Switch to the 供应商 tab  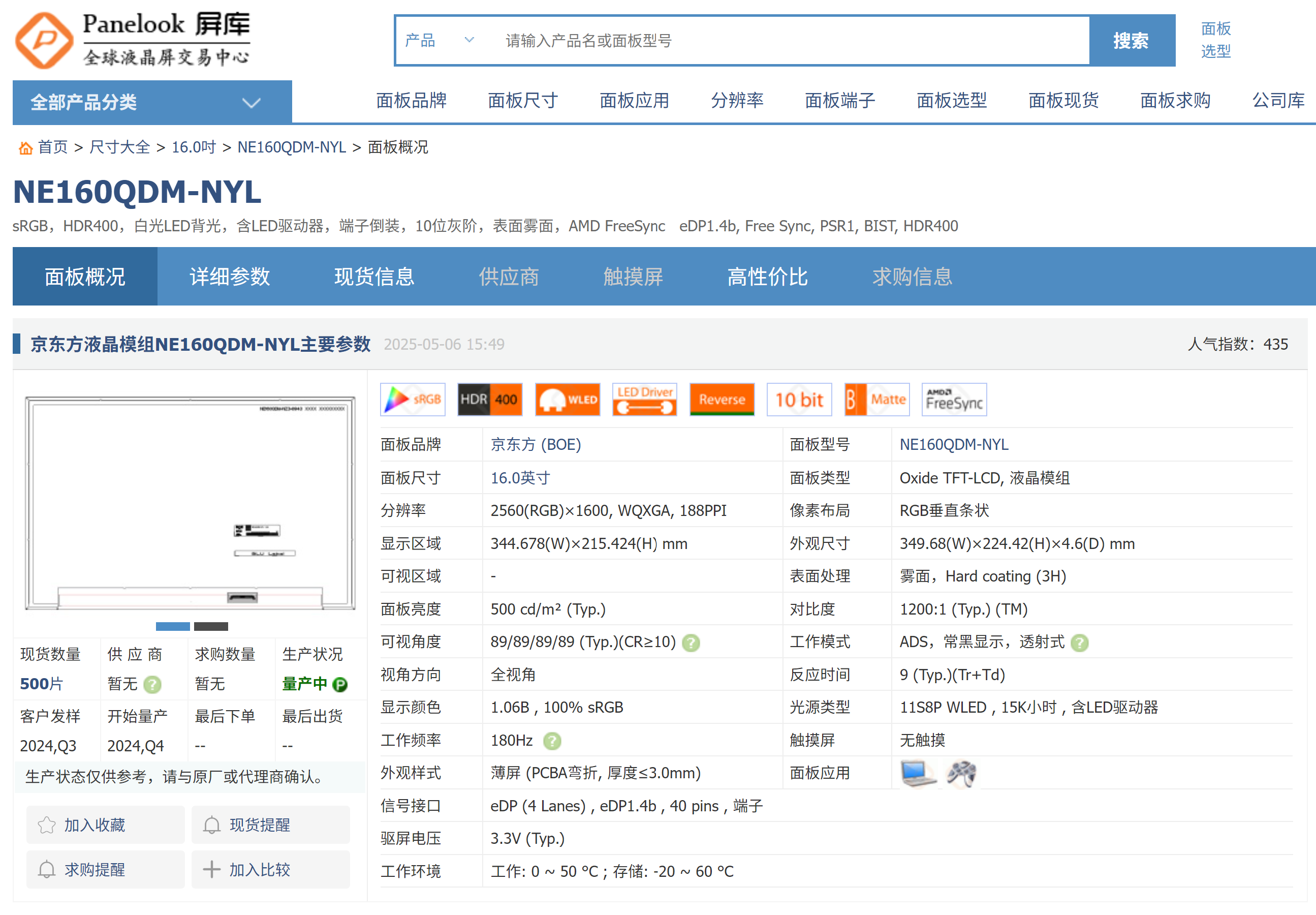[509, 277]
